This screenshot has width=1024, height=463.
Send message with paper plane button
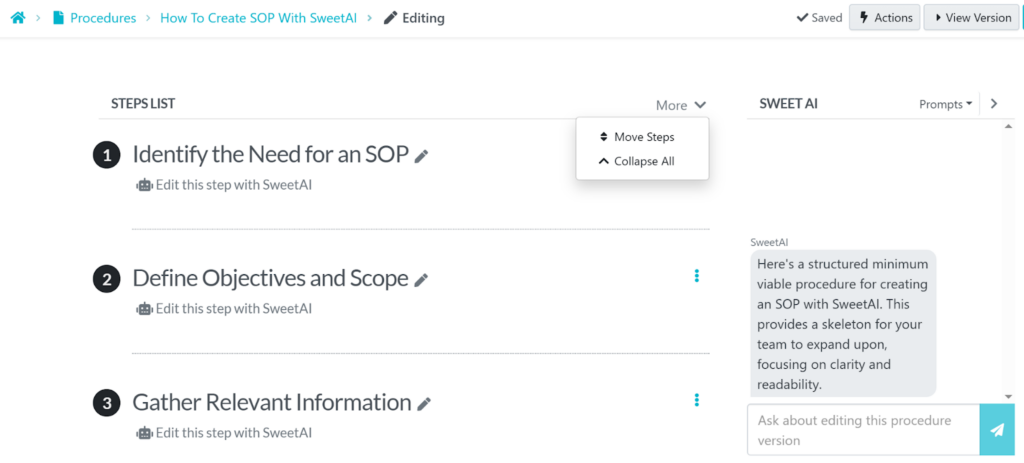tap(996, 430)
